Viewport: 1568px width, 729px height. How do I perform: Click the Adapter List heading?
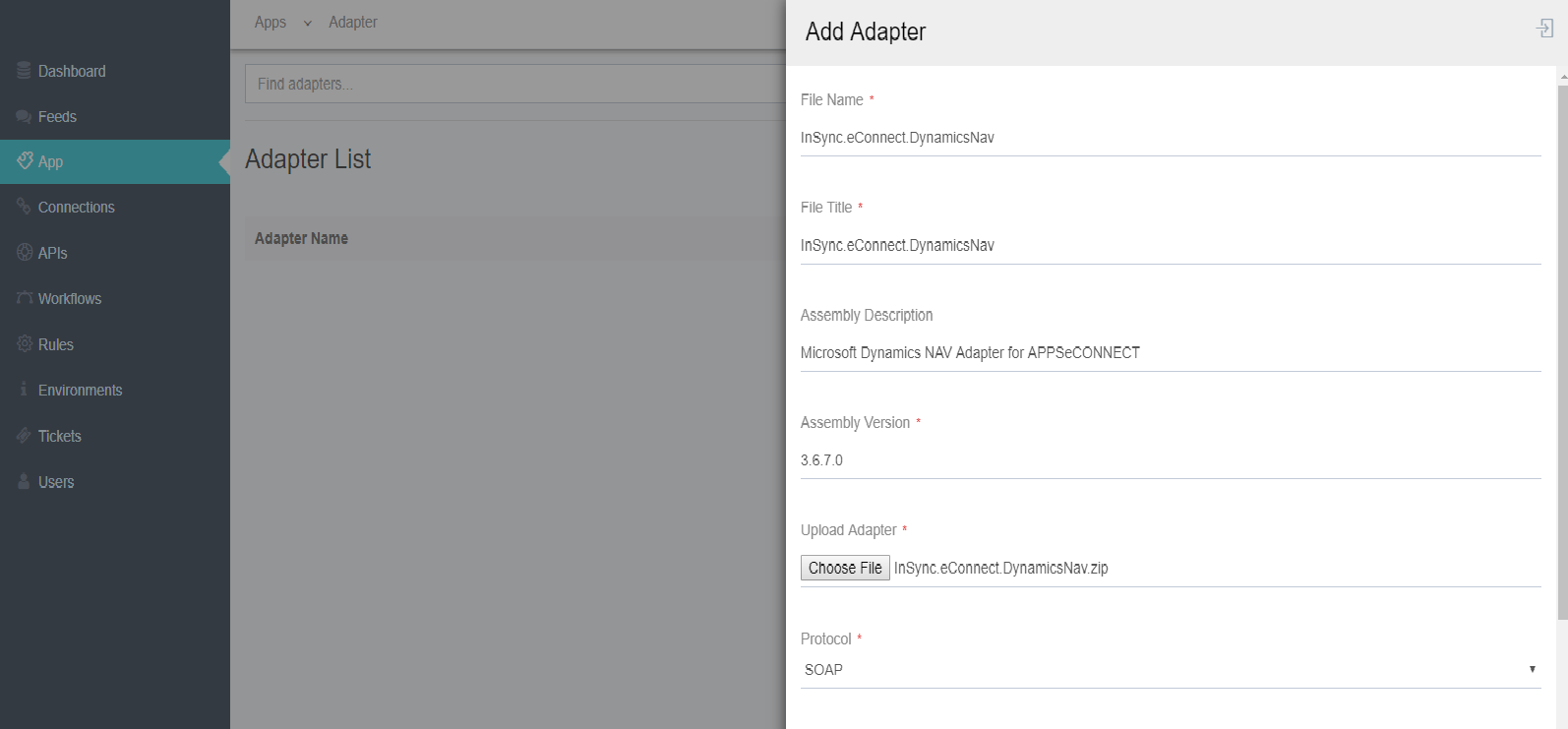(308, 158)
